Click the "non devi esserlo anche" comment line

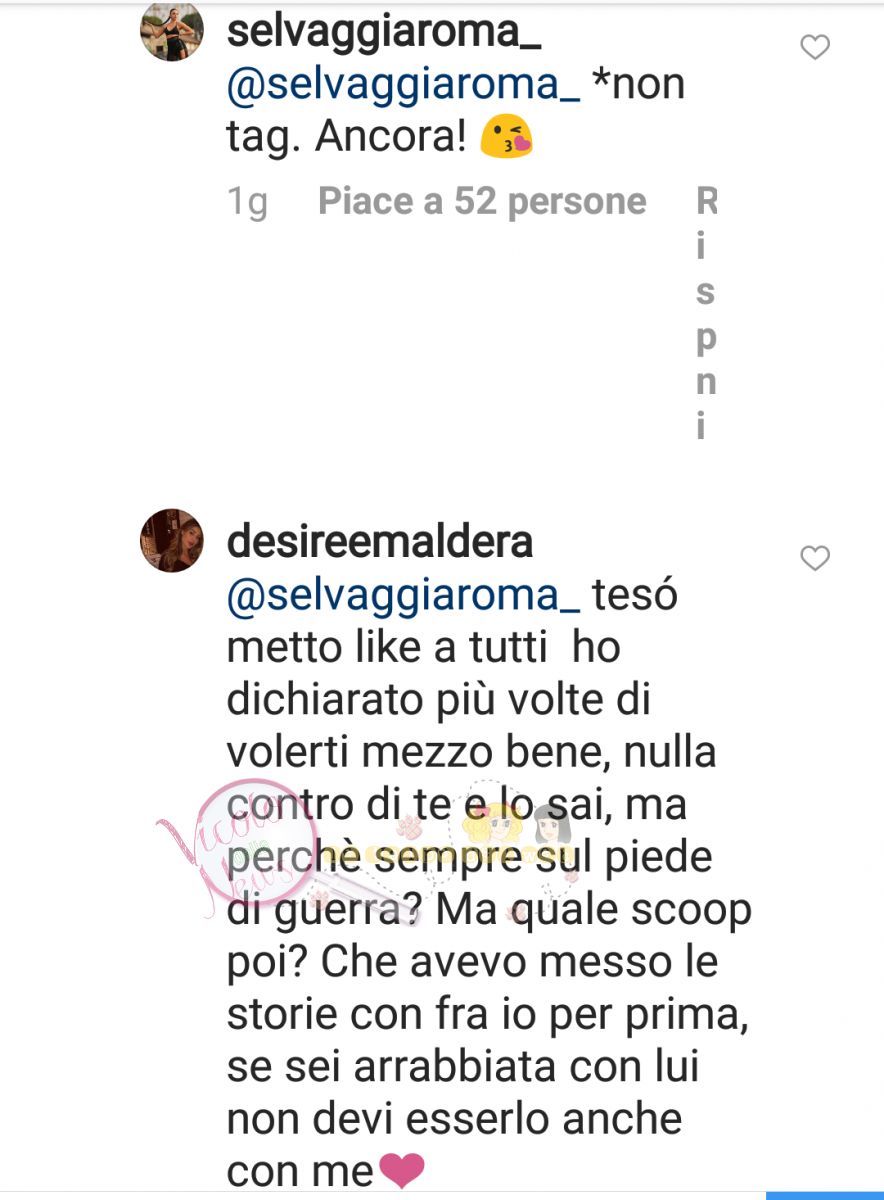pos(455,1117)
